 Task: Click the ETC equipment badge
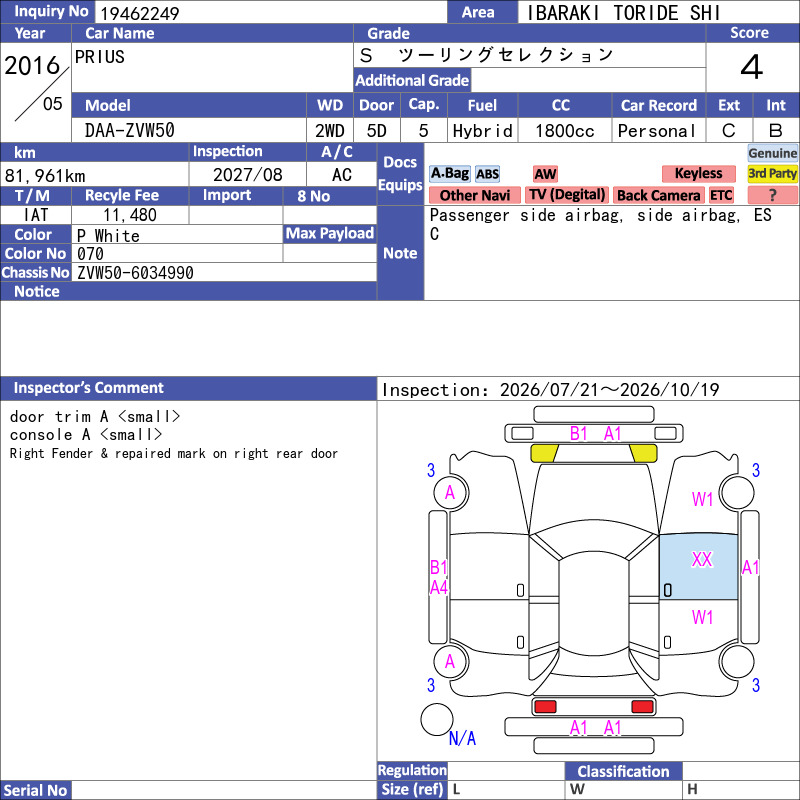(721, 195)
